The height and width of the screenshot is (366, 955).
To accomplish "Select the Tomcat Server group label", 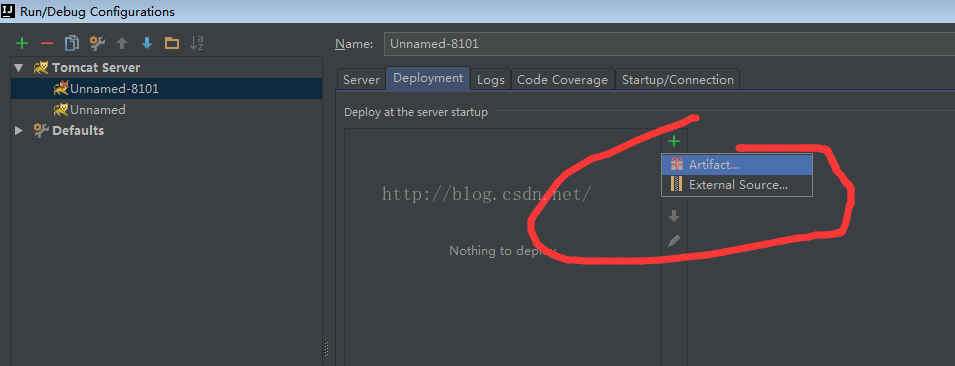I will [96, 68].
